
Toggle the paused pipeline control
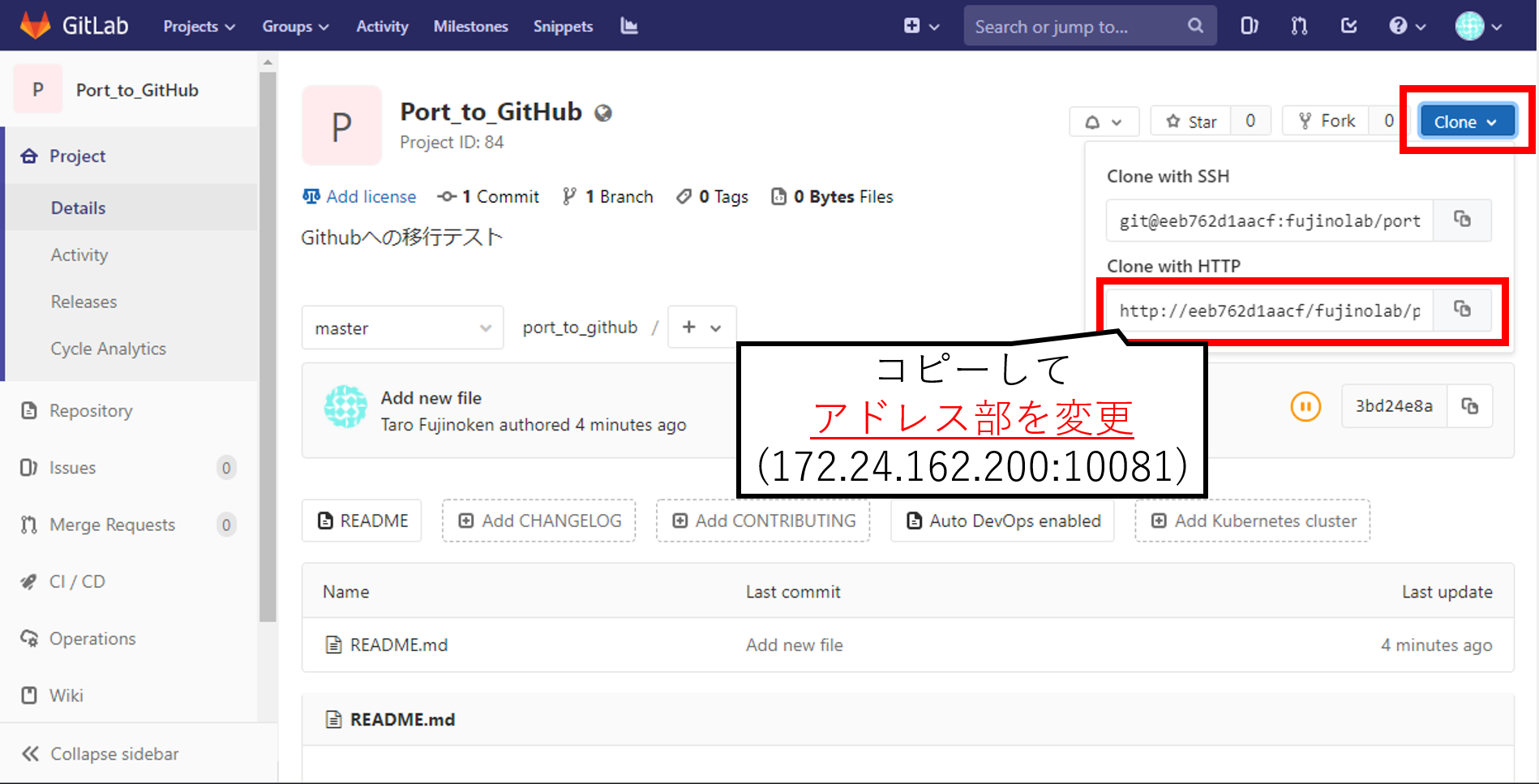(x=1305, y=406)
